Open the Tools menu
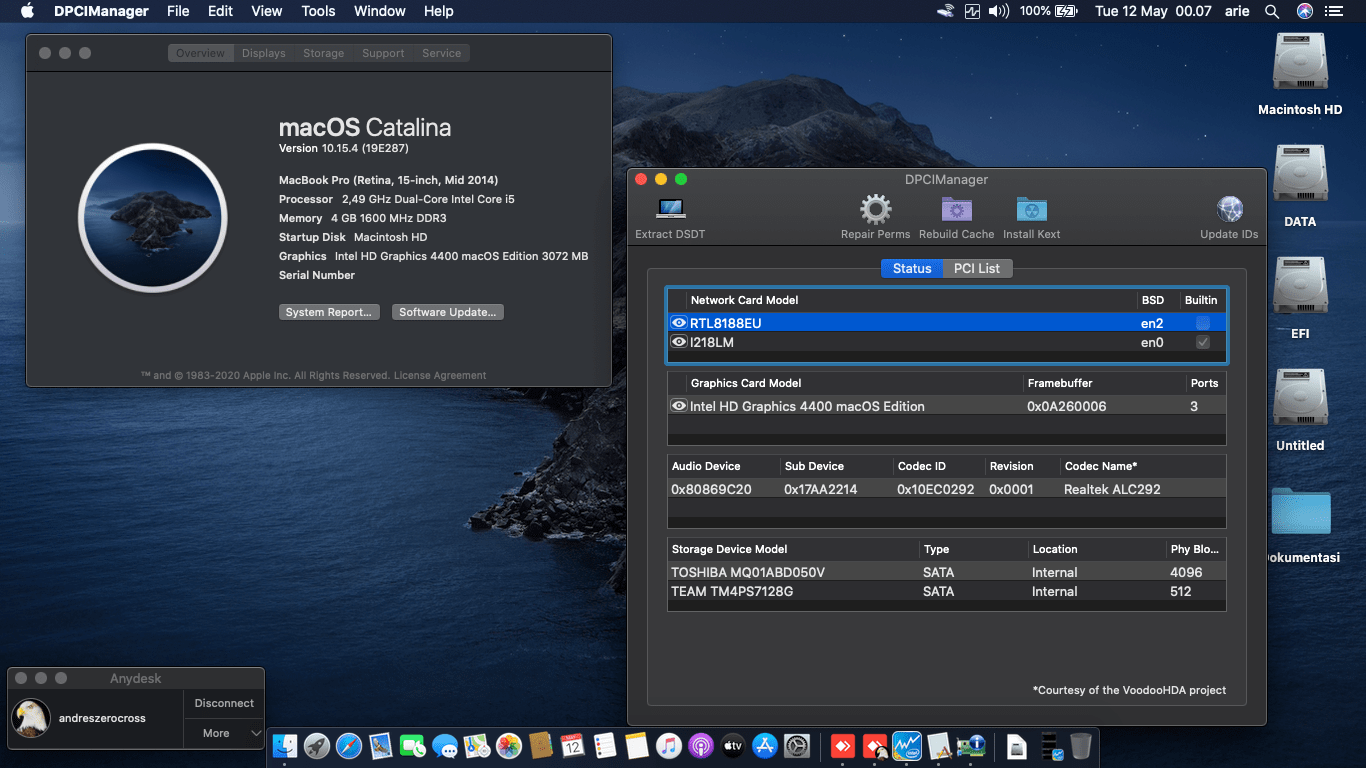This screenshot has width=1366, height=768. [x=318, y=11]
